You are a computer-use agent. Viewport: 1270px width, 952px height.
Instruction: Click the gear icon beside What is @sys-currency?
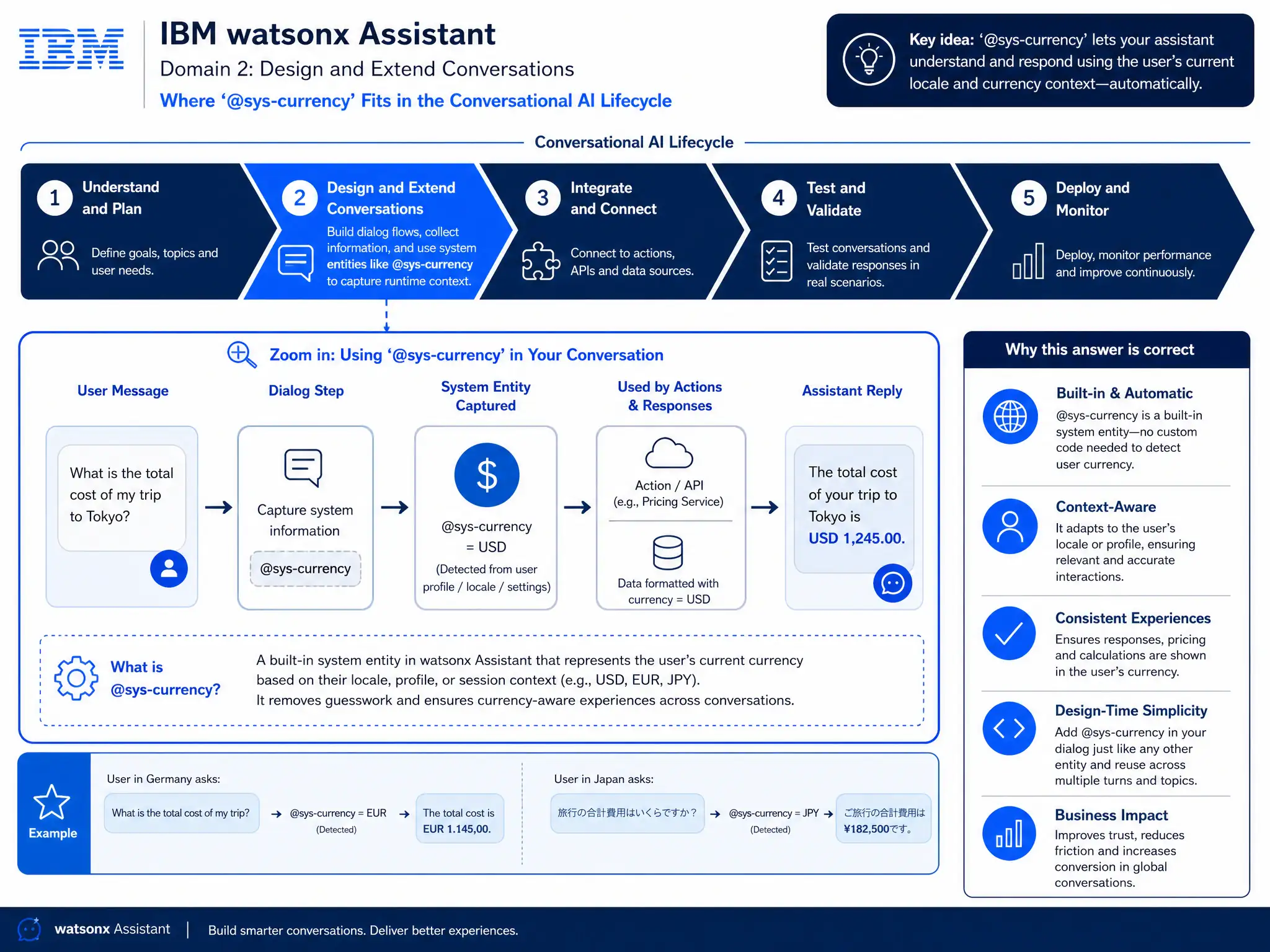[76, 678]
